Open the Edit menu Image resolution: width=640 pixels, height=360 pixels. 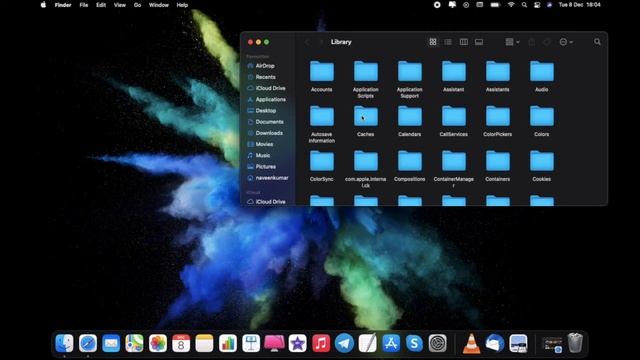(x=101, y=5)
